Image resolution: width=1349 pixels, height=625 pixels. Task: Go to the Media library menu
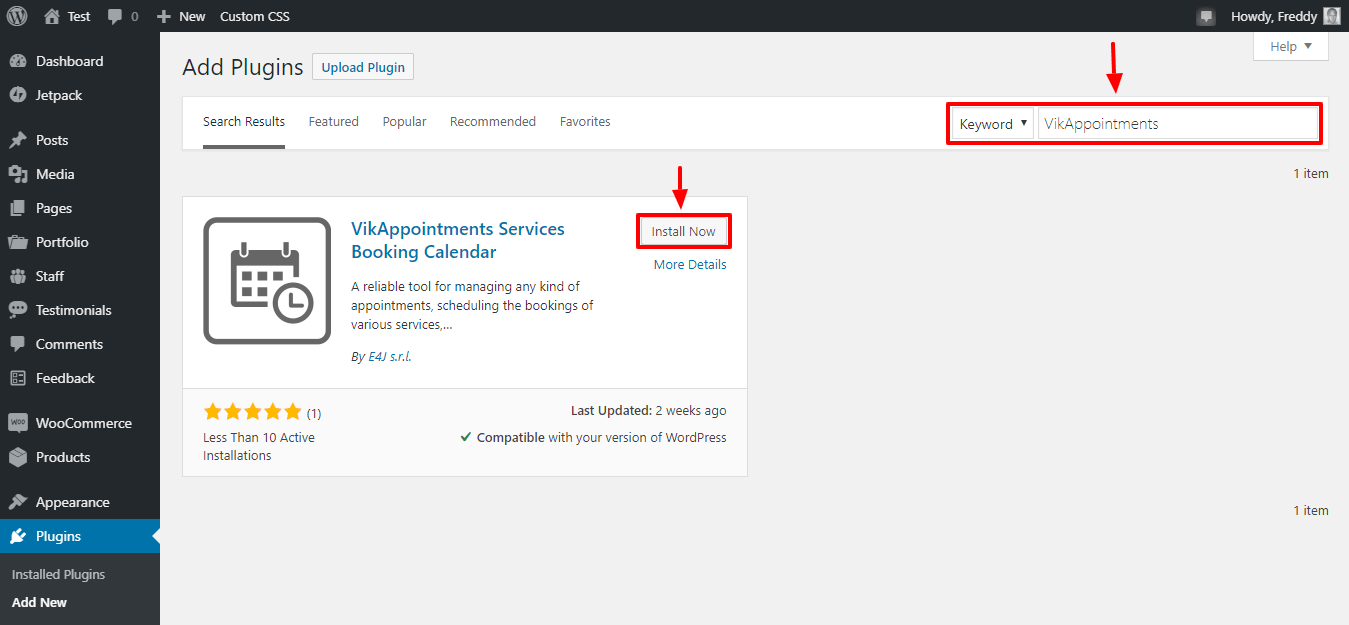[x=80, y=174]
